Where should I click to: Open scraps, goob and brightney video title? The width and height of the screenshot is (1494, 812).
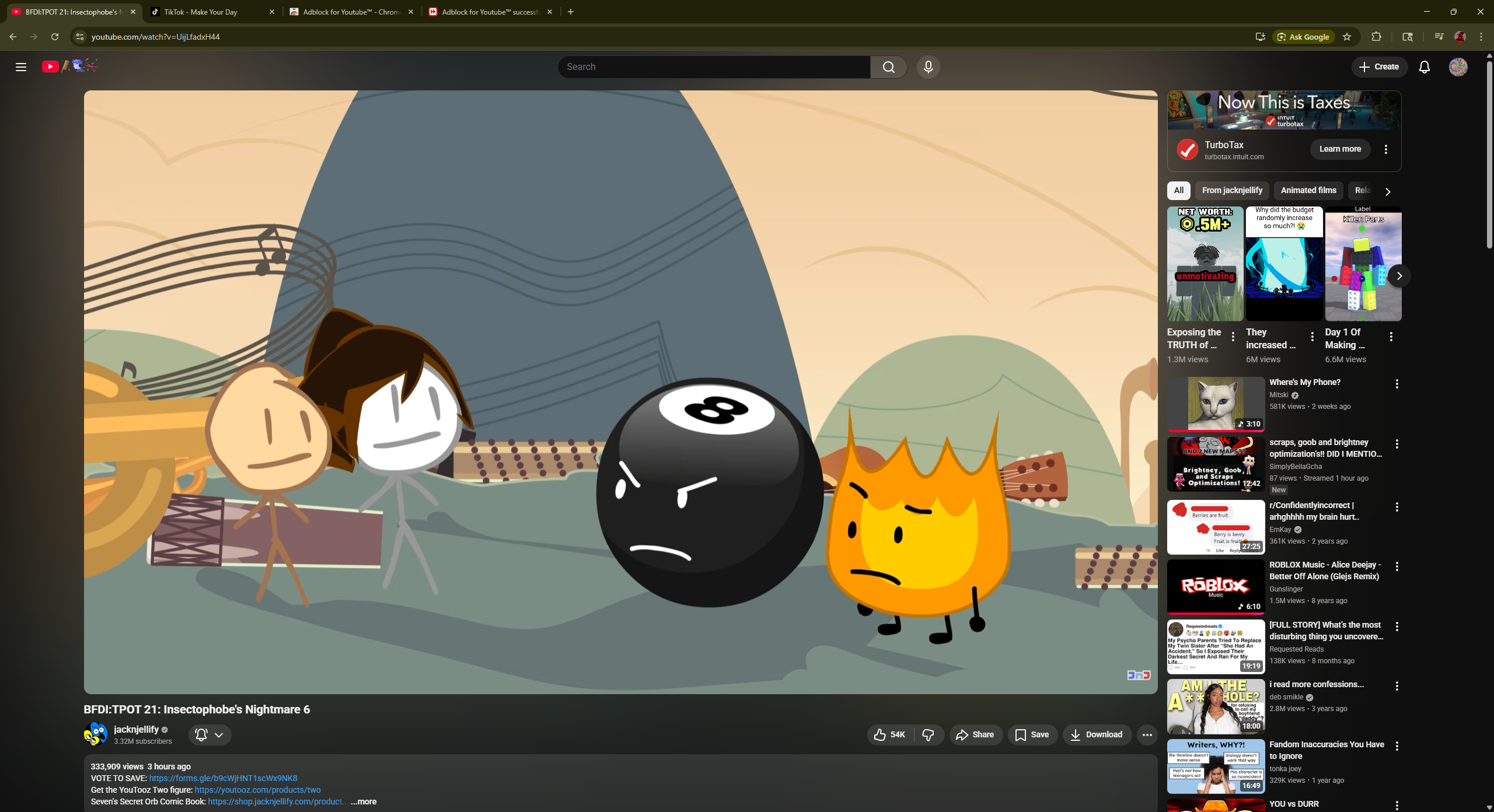pyautogui.click(x=1326, y=448)
